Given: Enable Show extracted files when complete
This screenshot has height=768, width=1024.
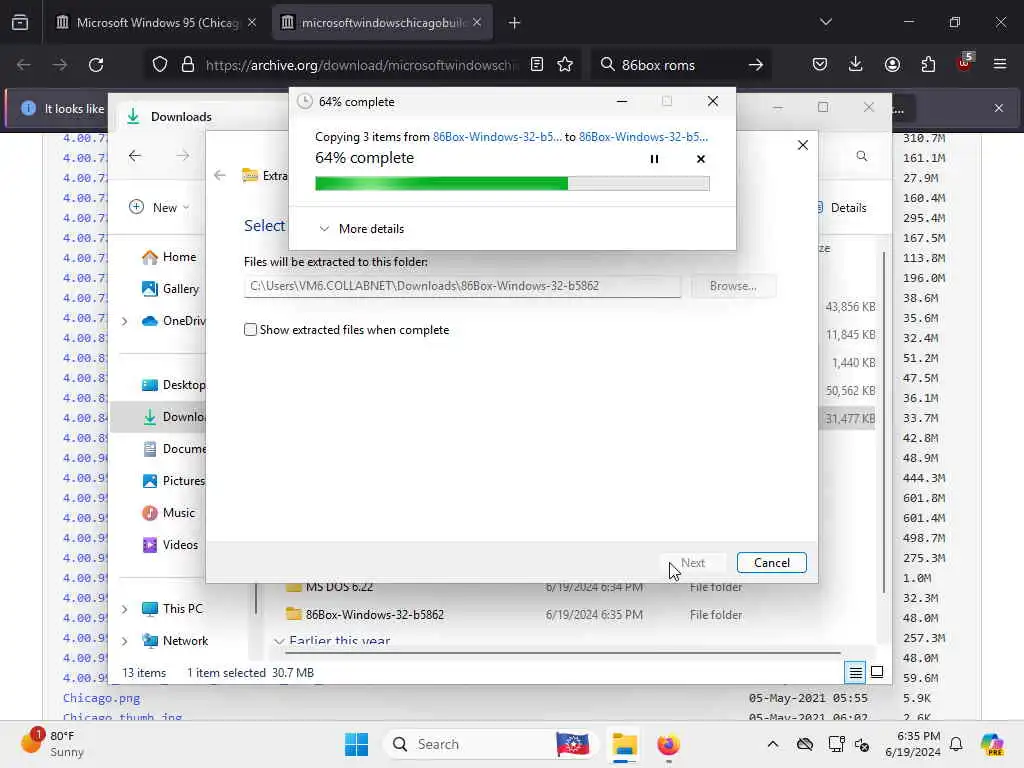Looking at the screenshot, I should click(x=250, y=330).
